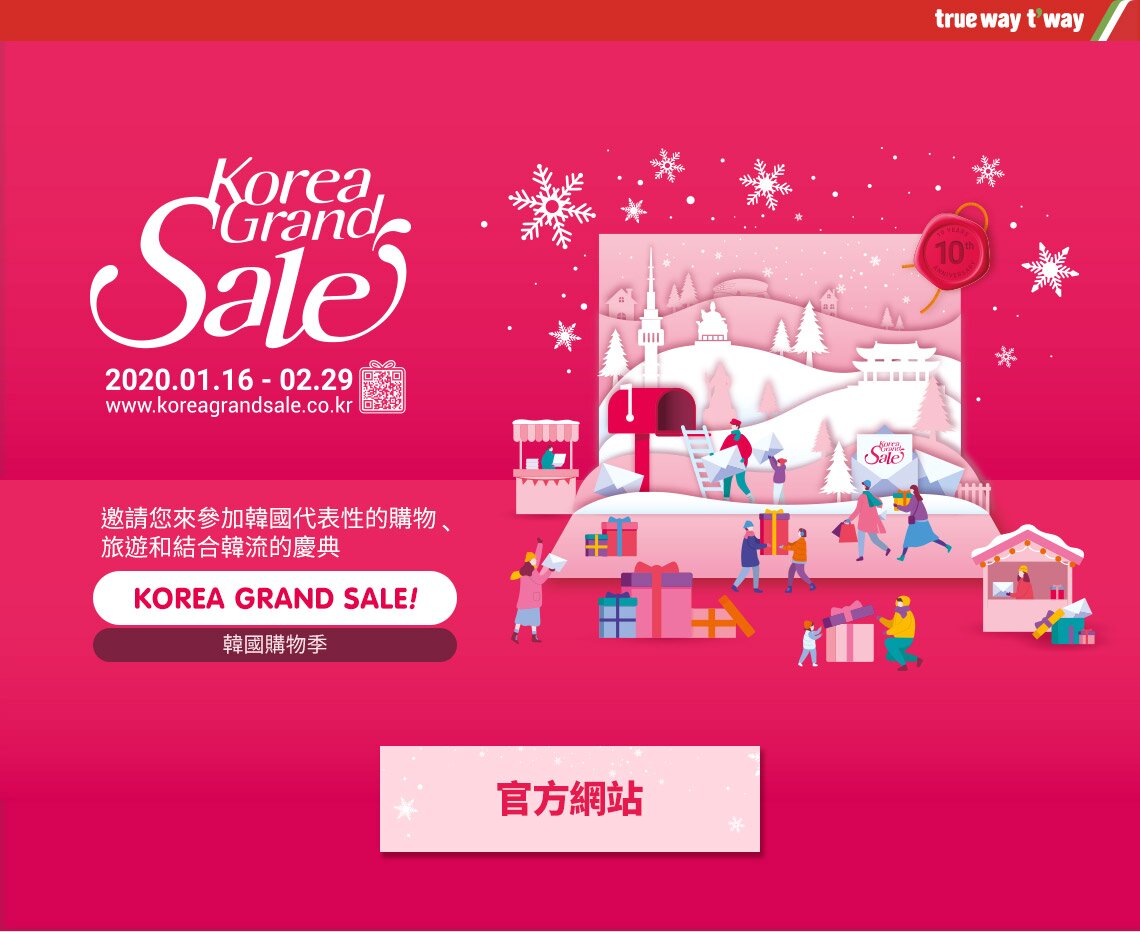Click the pink market stall with snowy roof

click(x=1026, y=579)
